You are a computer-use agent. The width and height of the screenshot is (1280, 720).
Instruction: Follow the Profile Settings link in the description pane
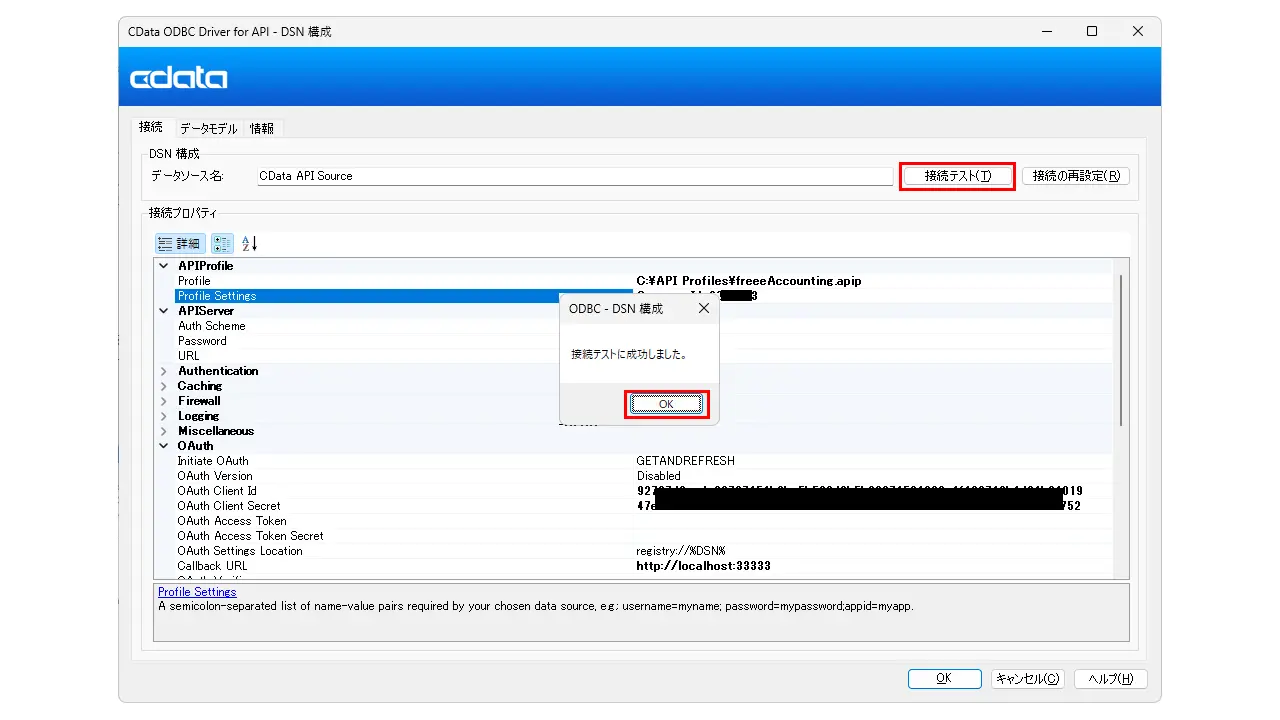click(x=197, y=592)
